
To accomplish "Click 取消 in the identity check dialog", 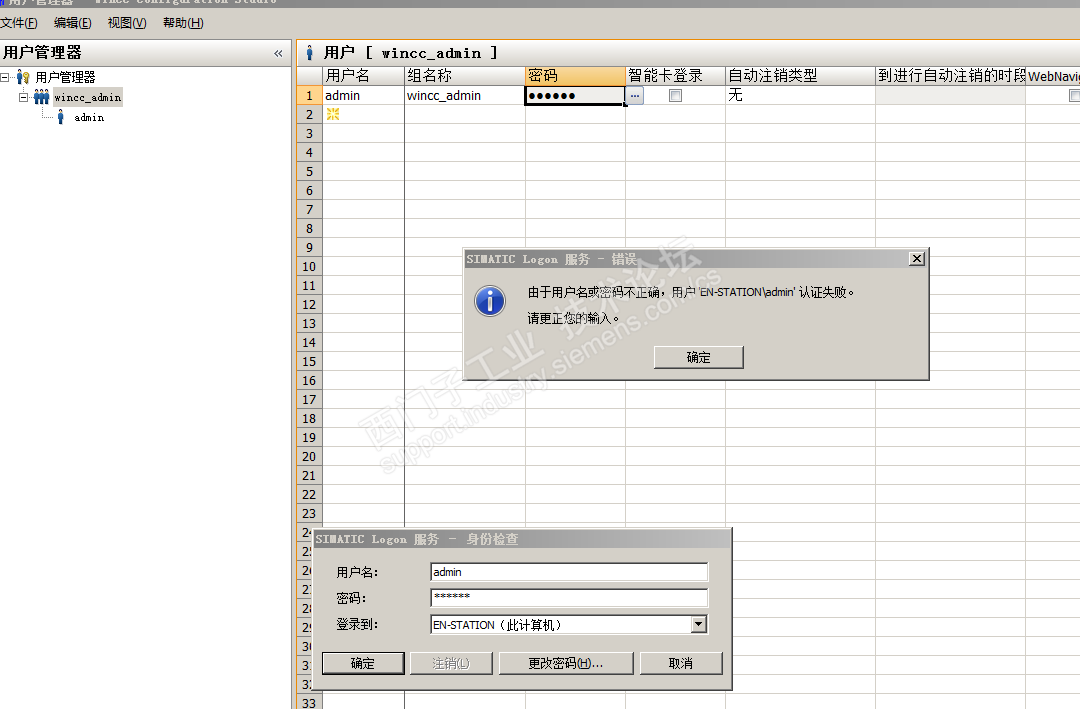I will [x=681, y=663].
